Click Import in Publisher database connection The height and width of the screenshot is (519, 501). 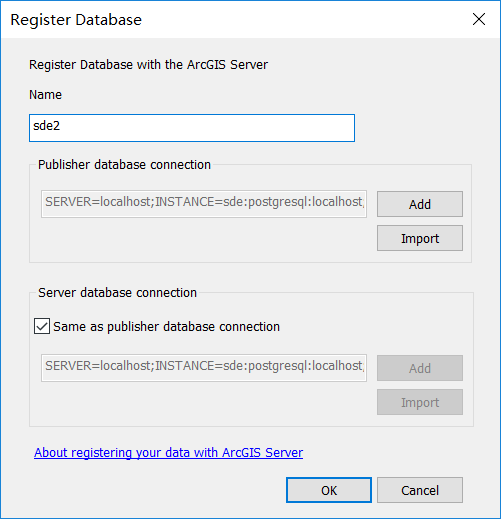(420, 238)
